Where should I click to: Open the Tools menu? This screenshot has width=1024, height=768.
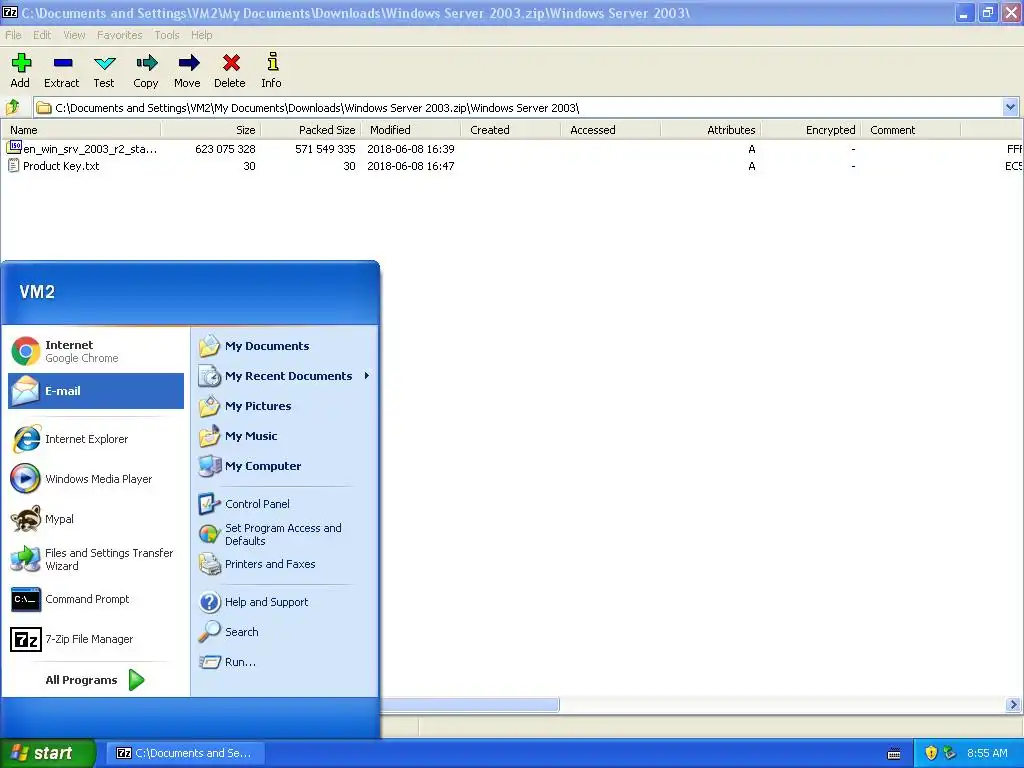tap(167, 35)
